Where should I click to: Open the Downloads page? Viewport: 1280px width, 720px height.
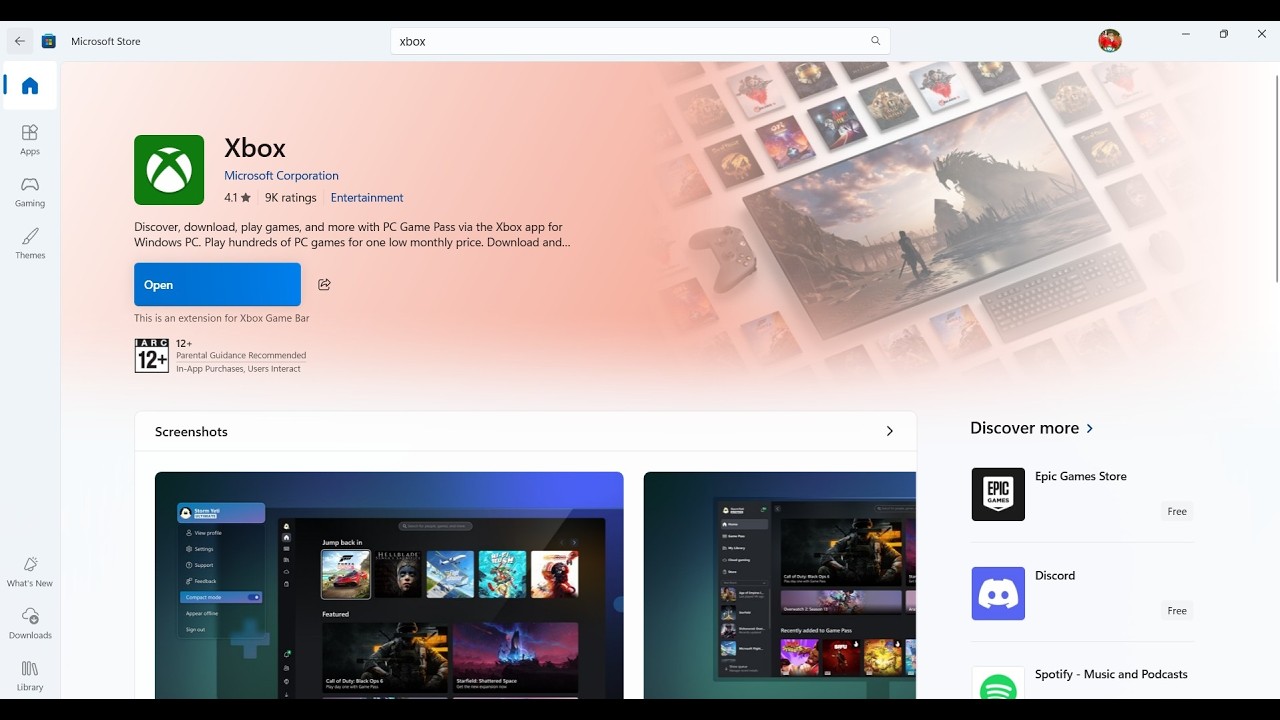(30, 623)
